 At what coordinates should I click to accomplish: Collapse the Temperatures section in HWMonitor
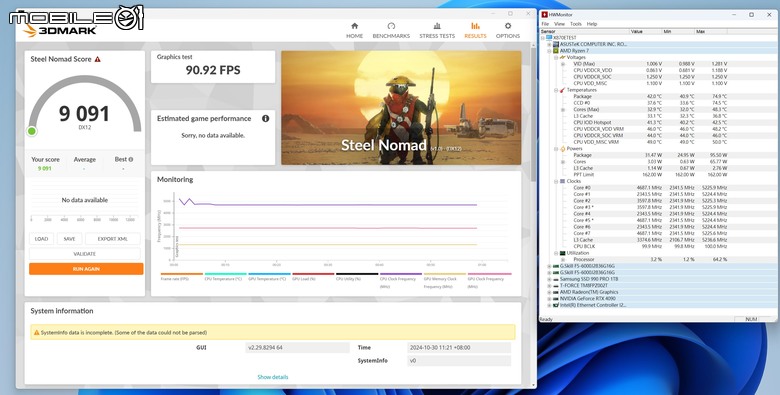click(556, 90)
